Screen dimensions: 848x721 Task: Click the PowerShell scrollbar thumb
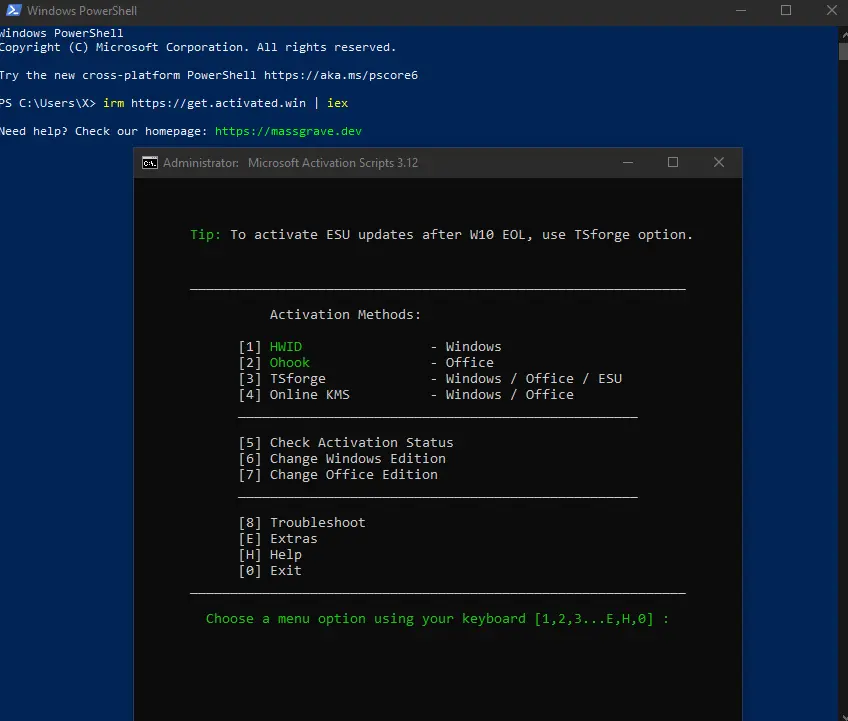tap(843, 51)
